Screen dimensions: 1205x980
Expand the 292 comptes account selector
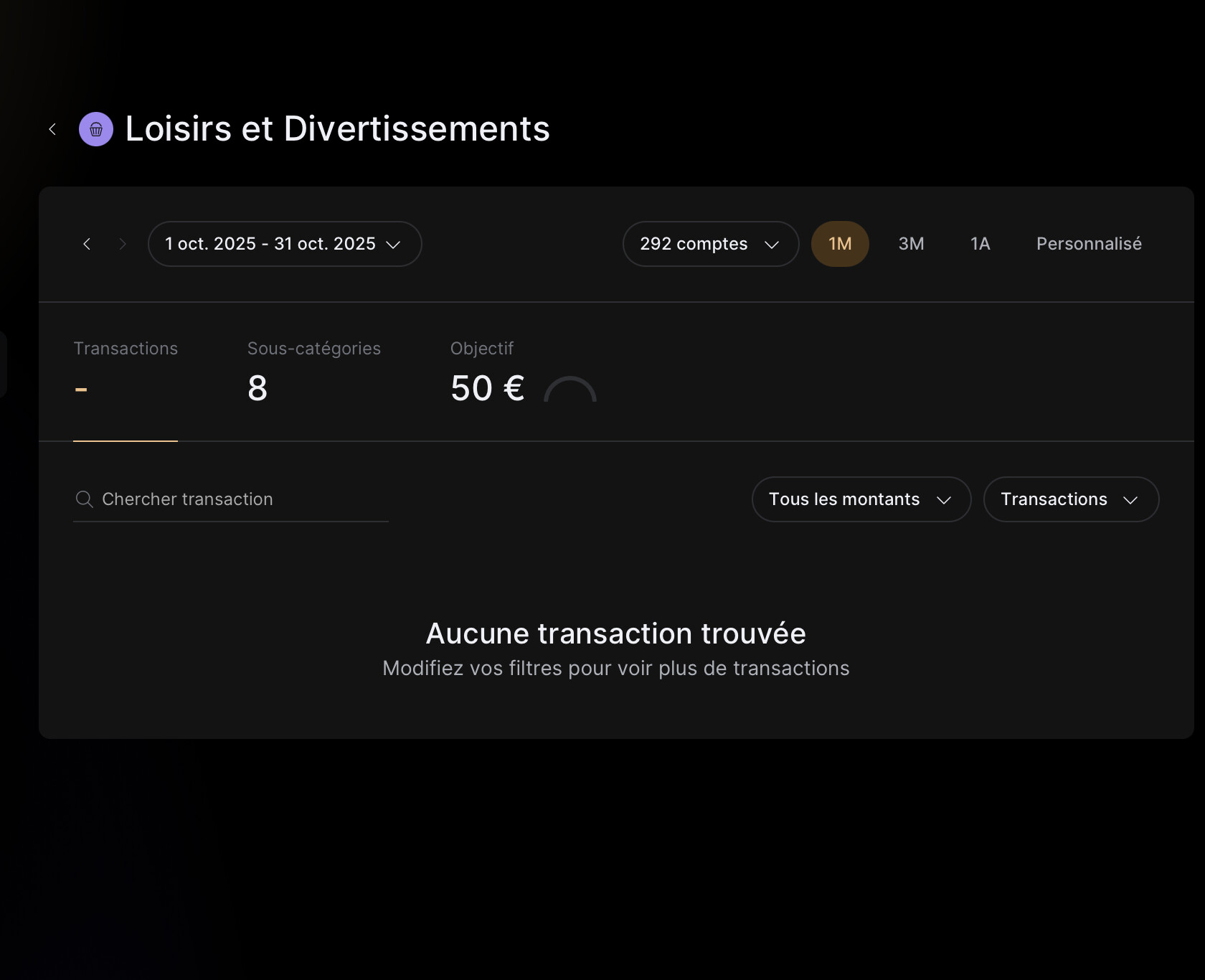coord(710,244)
